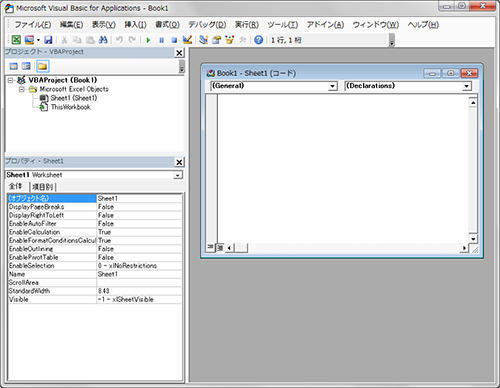Switch back to Microsoft Excel view
The width and height of the screenshot is (500, 388).
(x=16, y=40)
